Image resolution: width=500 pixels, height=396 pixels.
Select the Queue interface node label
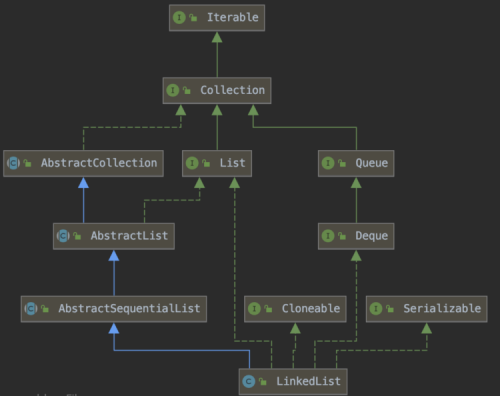coord(372,163)
